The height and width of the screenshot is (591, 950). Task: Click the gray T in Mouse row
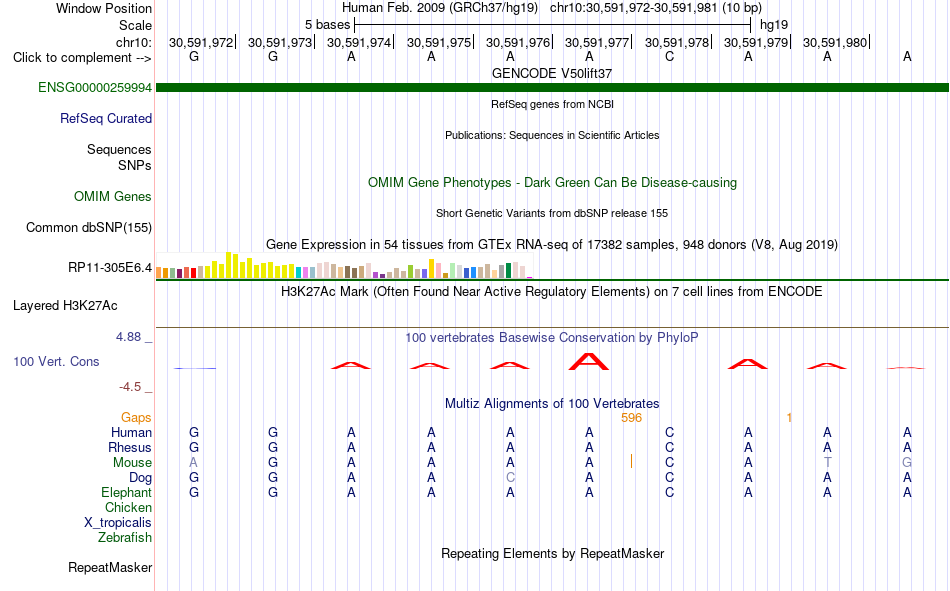(828, 462)
